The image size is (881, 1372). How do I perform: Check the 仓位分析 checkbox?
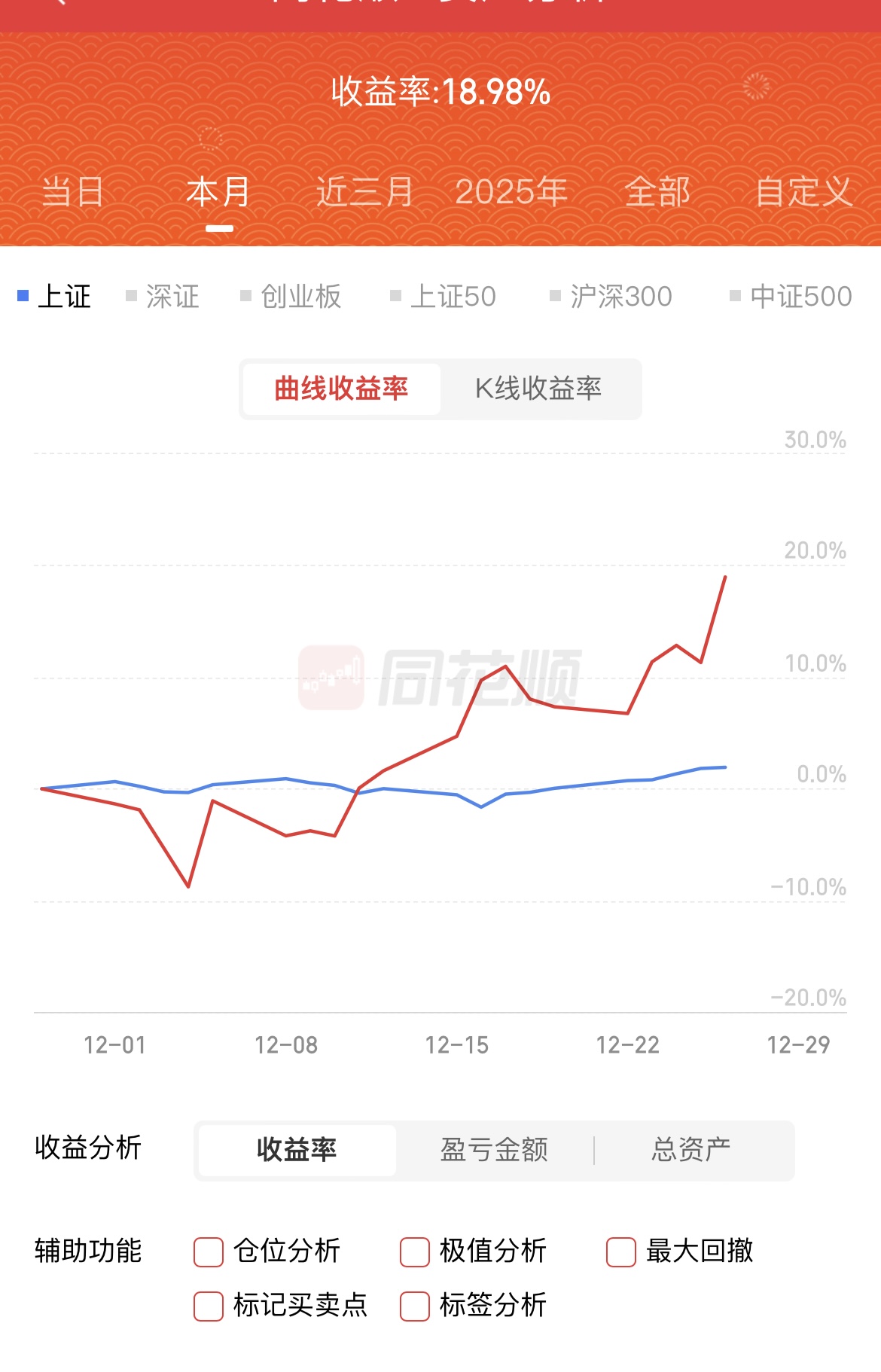point(209,1252)
